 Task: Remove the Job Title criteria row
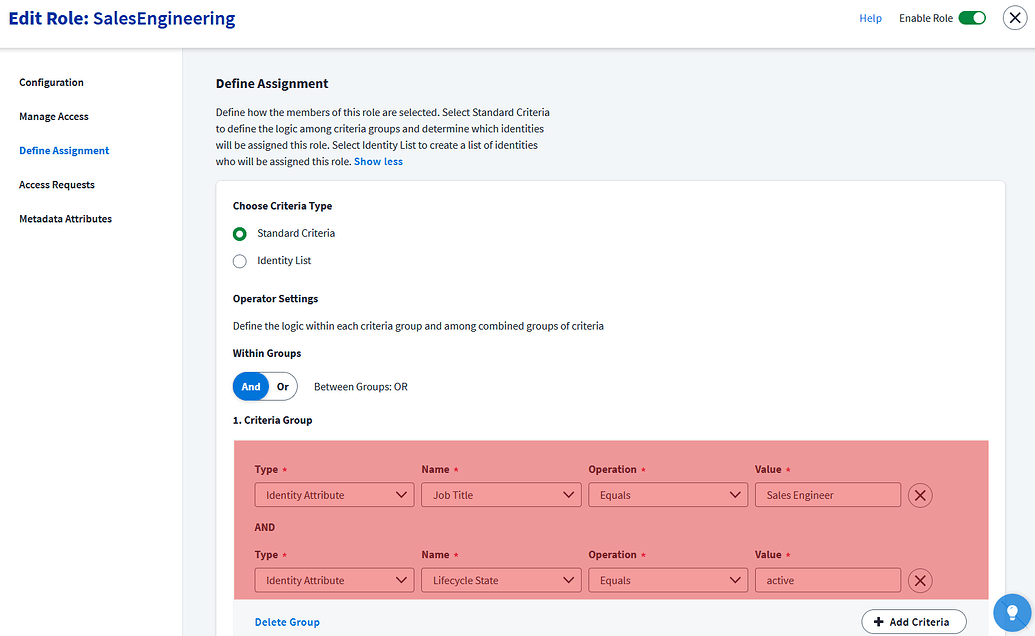(920, 494)
